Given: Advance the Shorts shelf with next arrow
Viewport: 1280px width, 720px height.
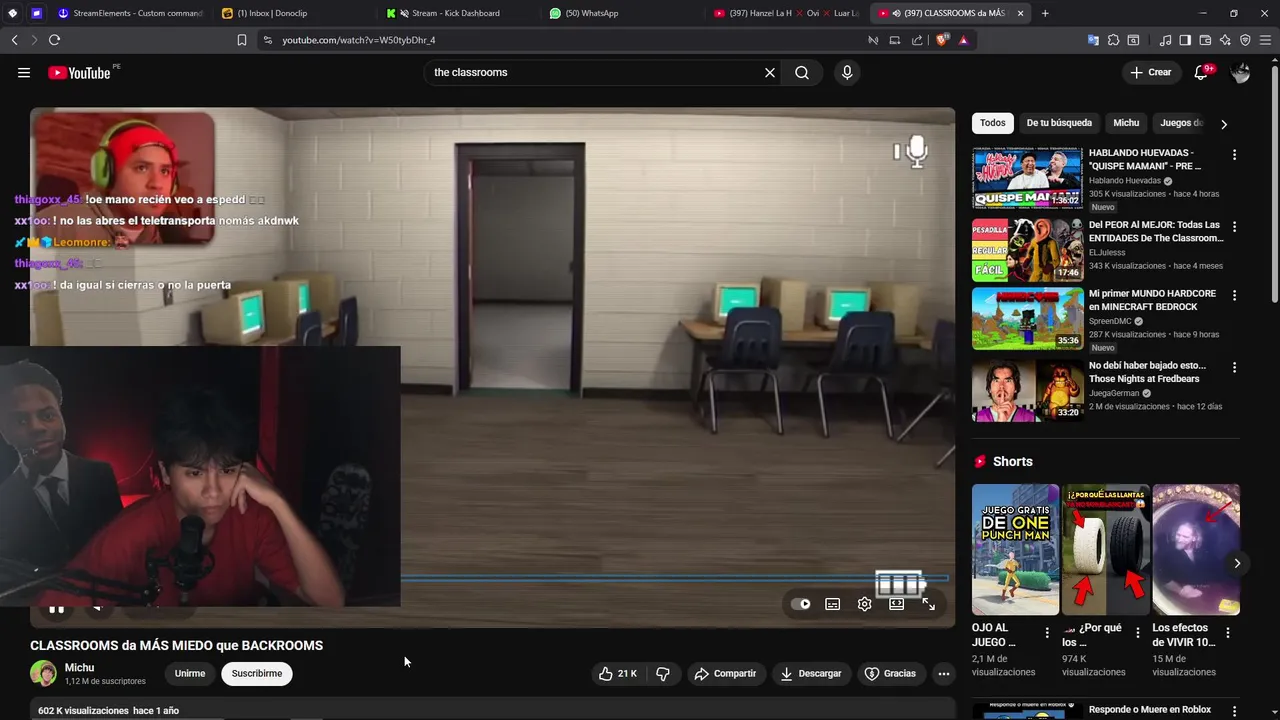Looking at the screenshot, I should point(1237,563).
